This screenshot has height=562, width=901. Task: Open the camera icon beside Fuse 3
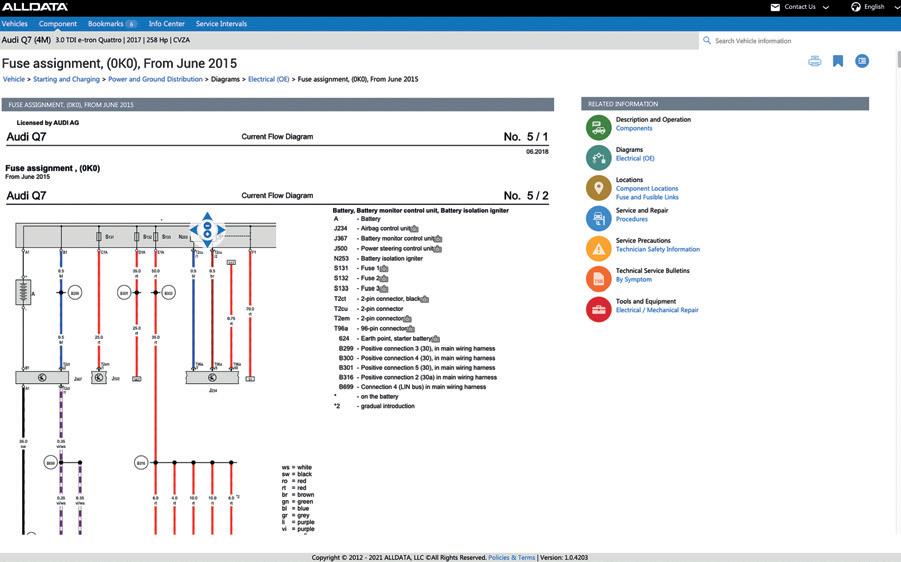coord(384,288)
